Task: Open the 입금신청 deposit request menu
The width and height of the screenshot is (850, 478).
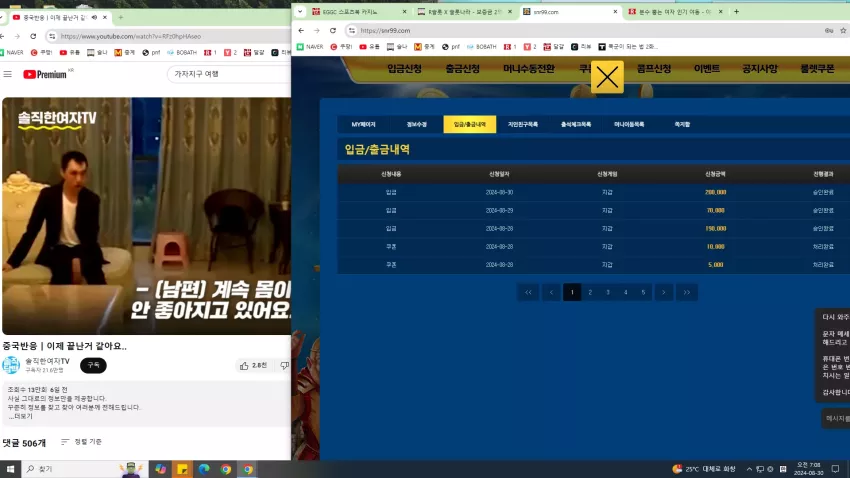Action: (404, 69)
